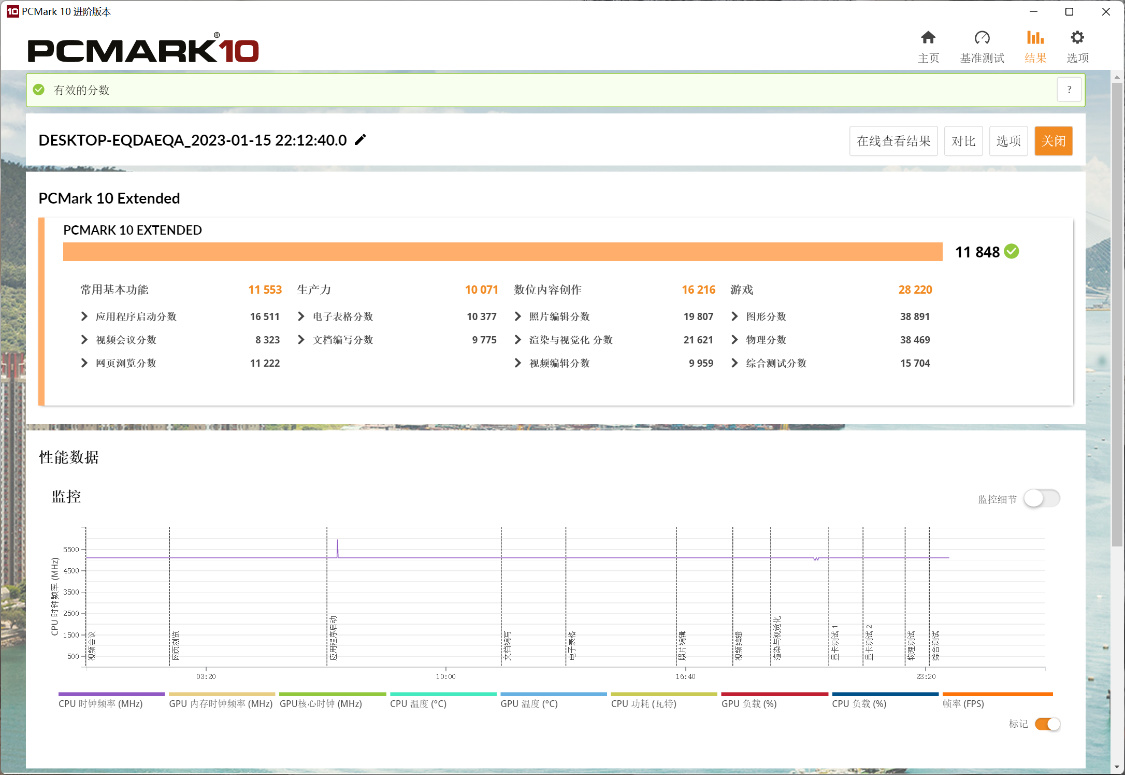Expand 视频编辑分数 row
This screenshot has height=775, width=1125.
(517, 363)
